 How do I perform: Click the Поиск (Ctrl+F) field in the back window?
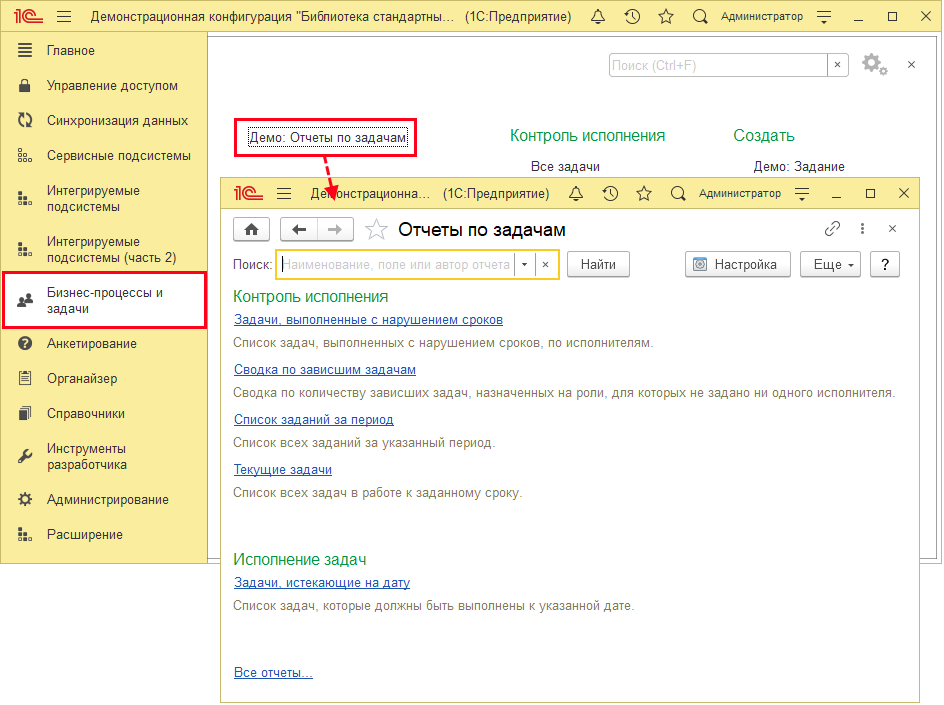pos(718,65)
